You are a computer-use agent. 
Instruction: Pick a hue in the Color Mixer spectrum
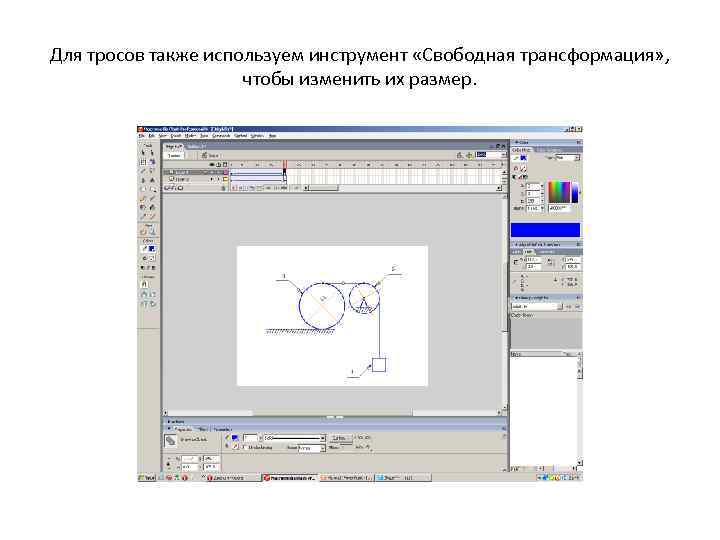[558, 191]
